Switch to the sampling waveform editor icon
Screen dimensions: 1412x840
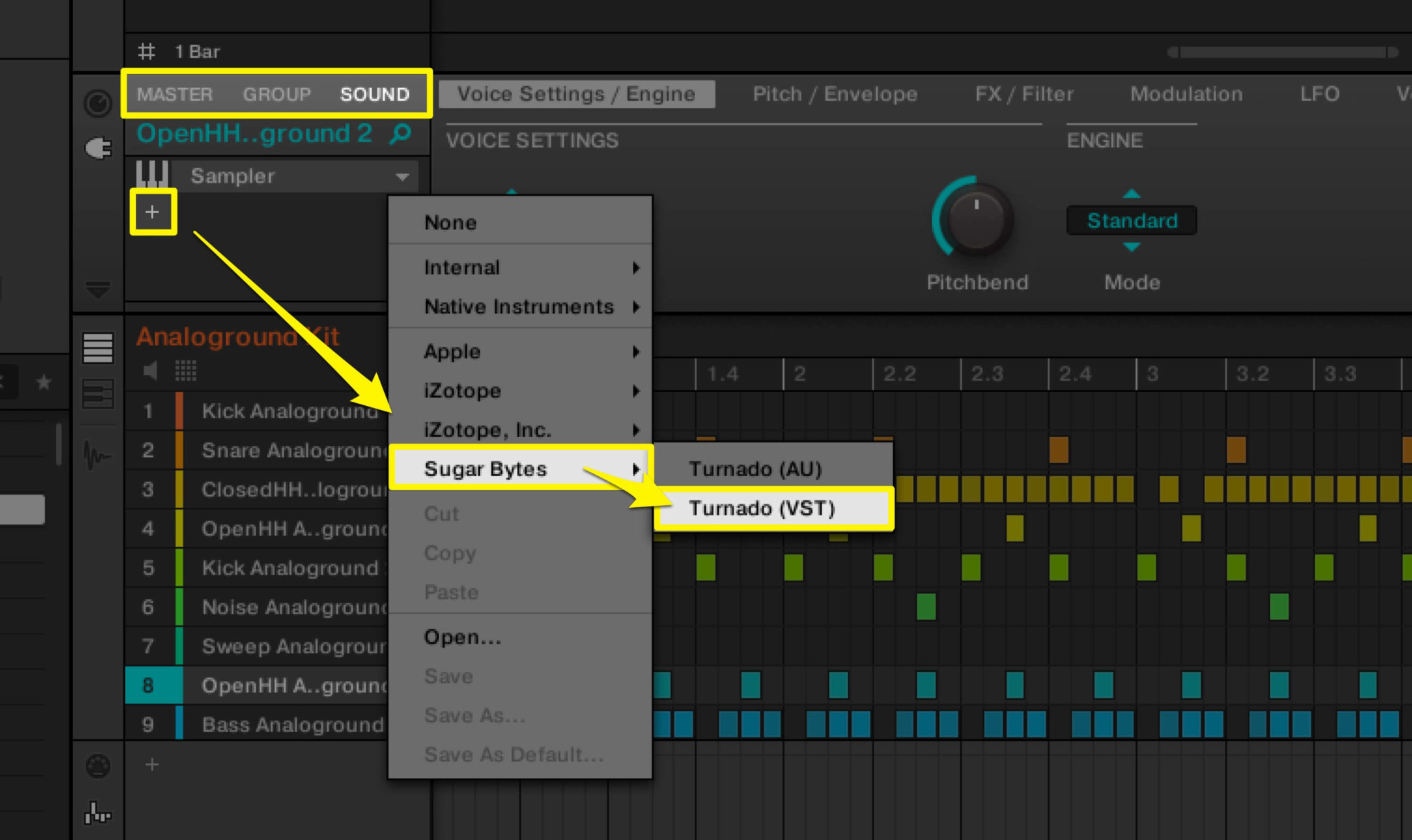tap(97, 455)
